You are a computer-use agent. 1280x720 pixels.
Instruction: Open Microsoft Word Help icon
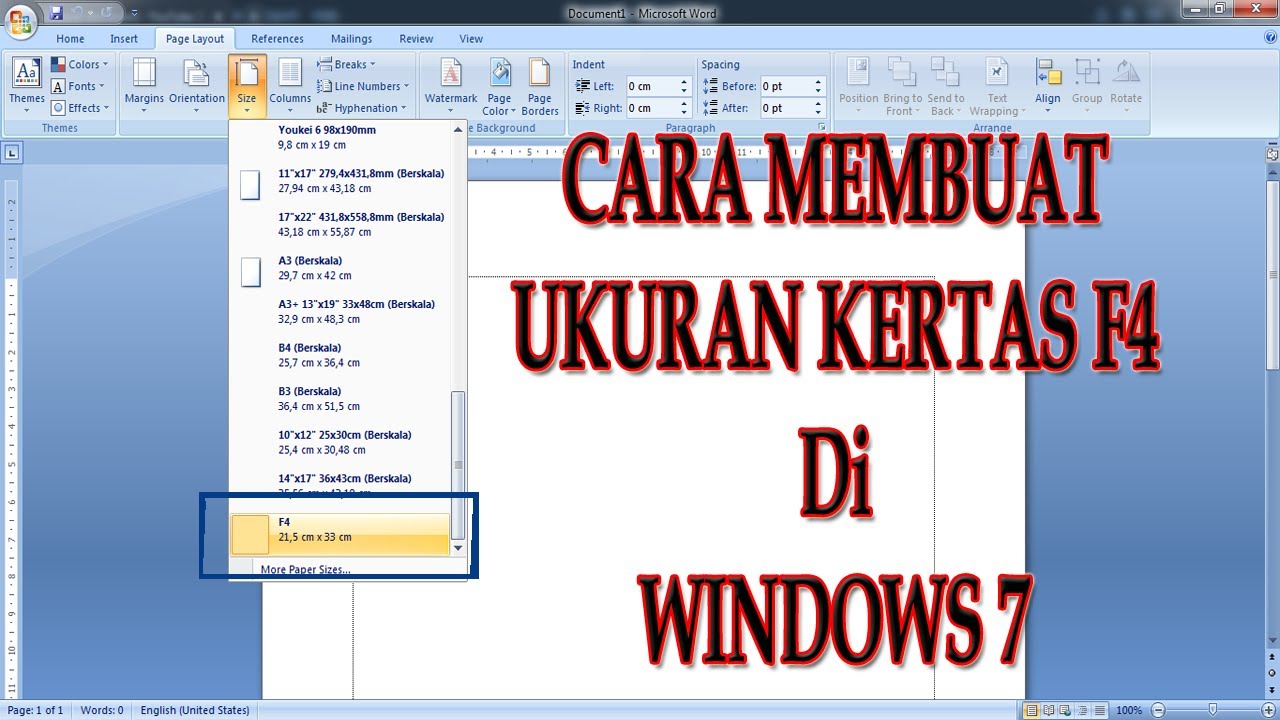[1269, 37]
